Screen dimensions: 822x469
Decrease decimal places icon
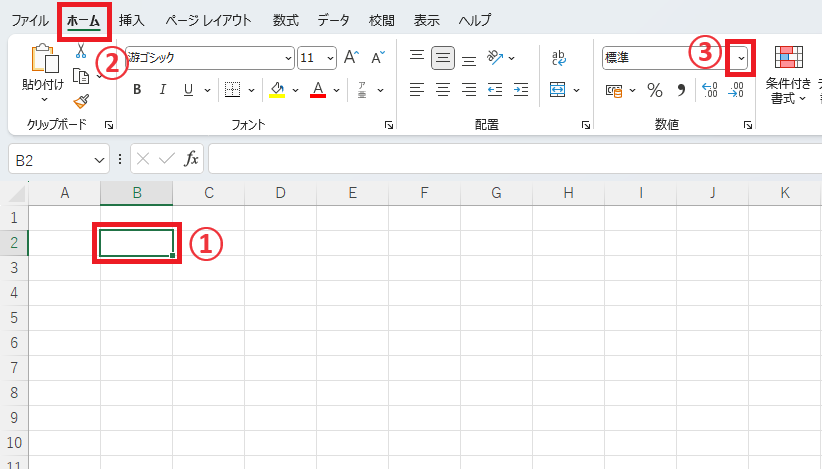736,90
